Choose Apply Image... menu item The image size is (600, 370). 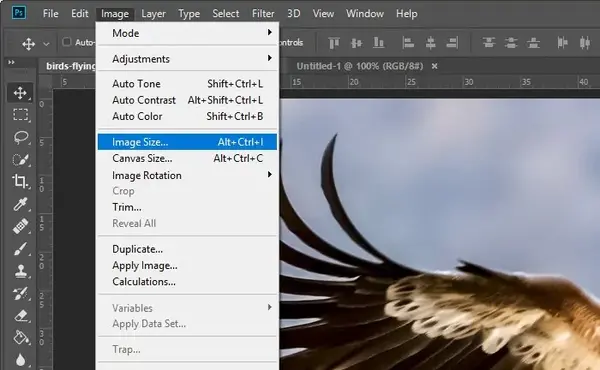(188, 266)
